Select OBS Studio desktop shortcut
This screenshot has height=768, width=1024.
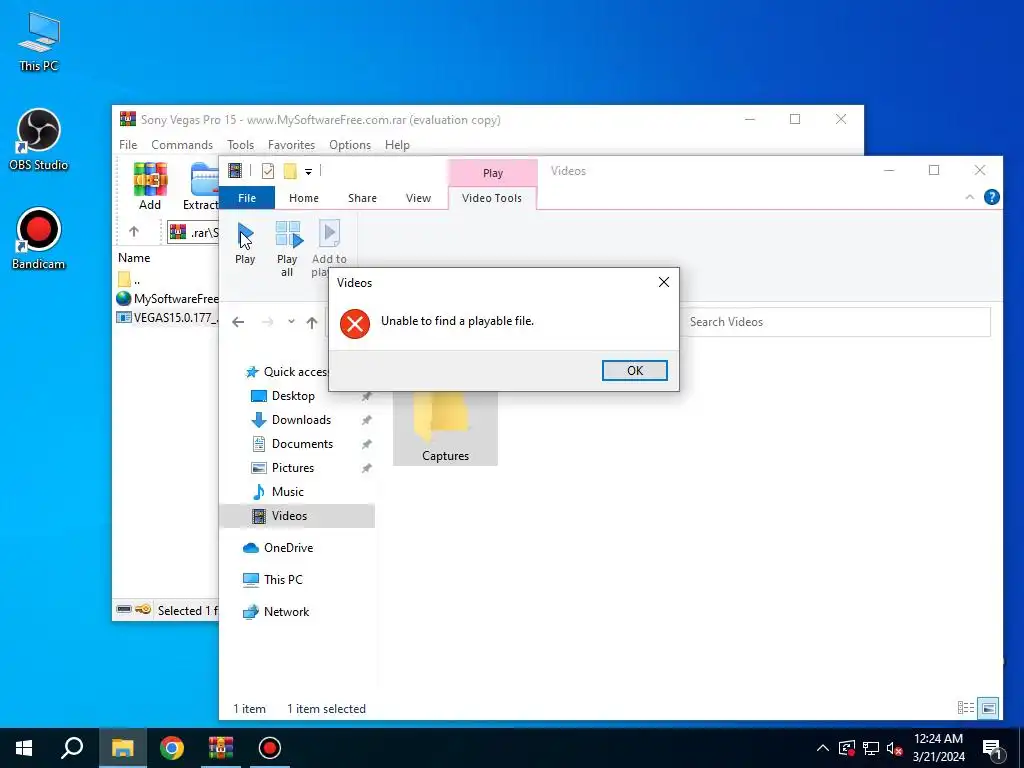39,140
